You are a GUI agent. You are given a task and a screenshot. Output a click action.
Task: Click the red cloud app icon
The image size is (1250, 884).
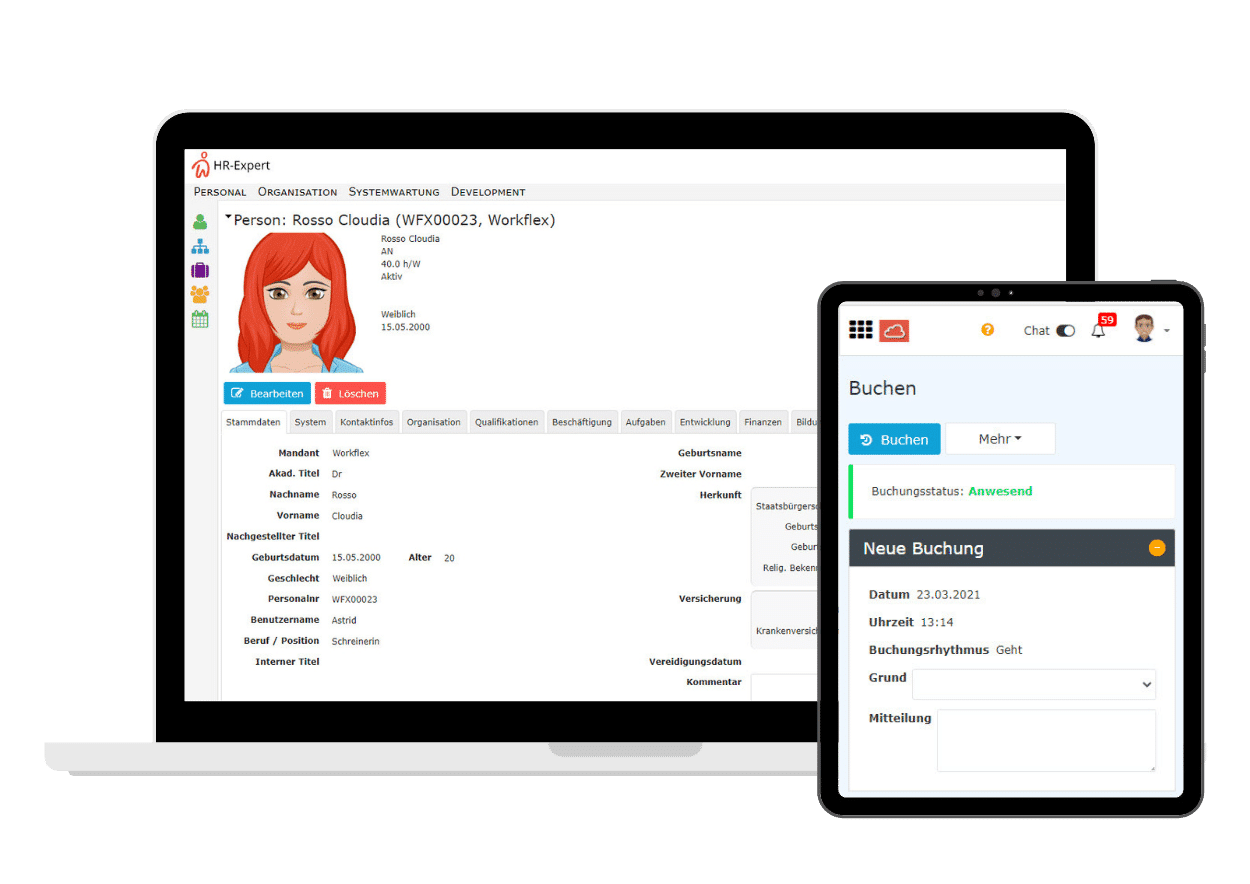(x=896, y=330)
